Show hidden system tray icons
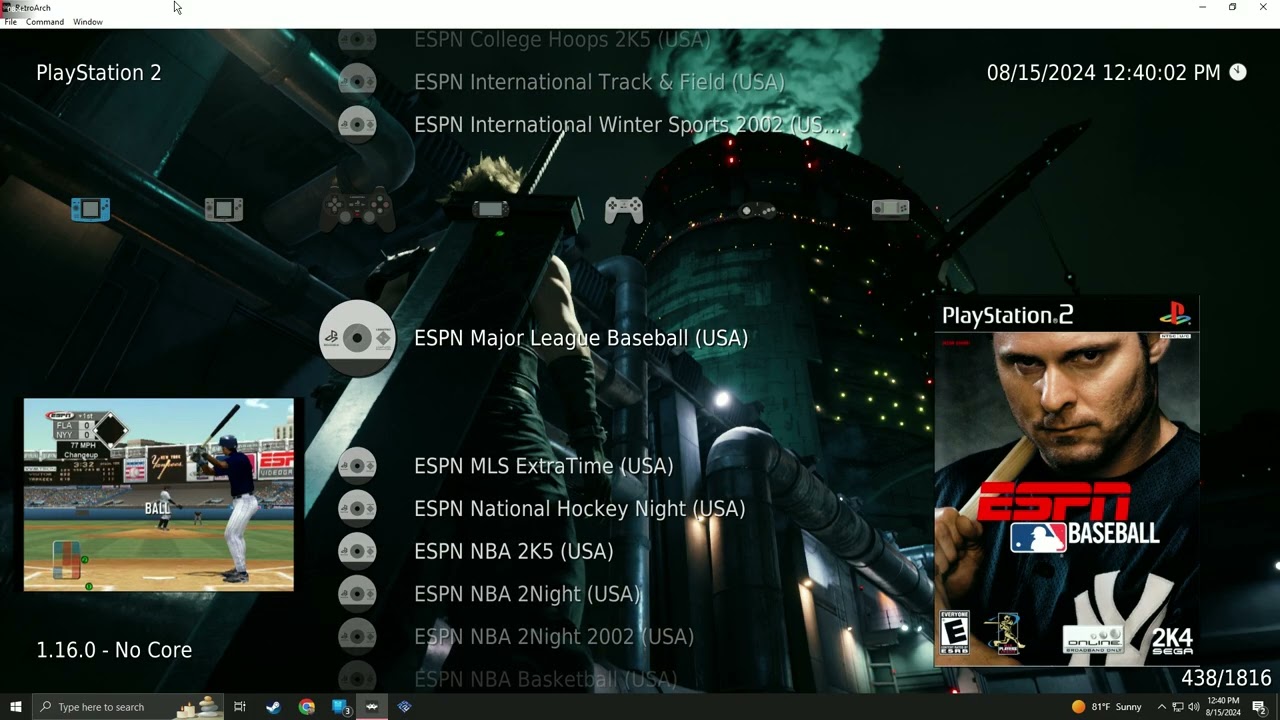Image resolution: width=1280 pixels, height=720 pixels. click(x=1161, y=707)
